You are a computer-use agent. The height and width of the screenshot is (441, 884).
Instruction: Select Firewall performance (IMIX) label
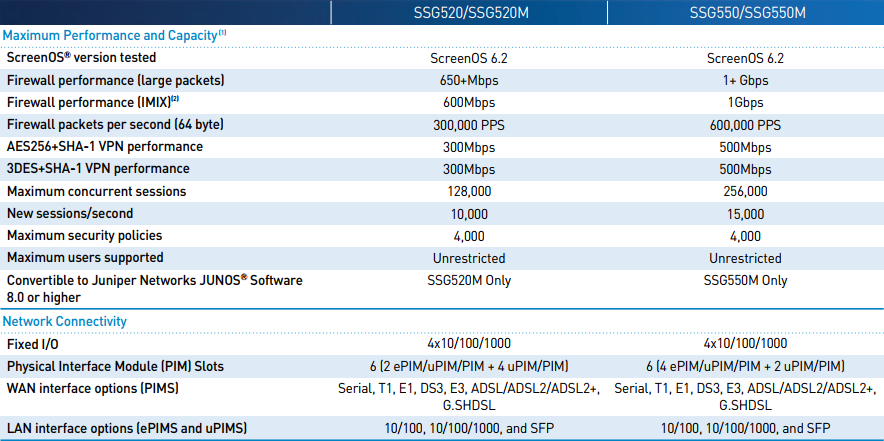pyautogui.click(x=92, y=102)
